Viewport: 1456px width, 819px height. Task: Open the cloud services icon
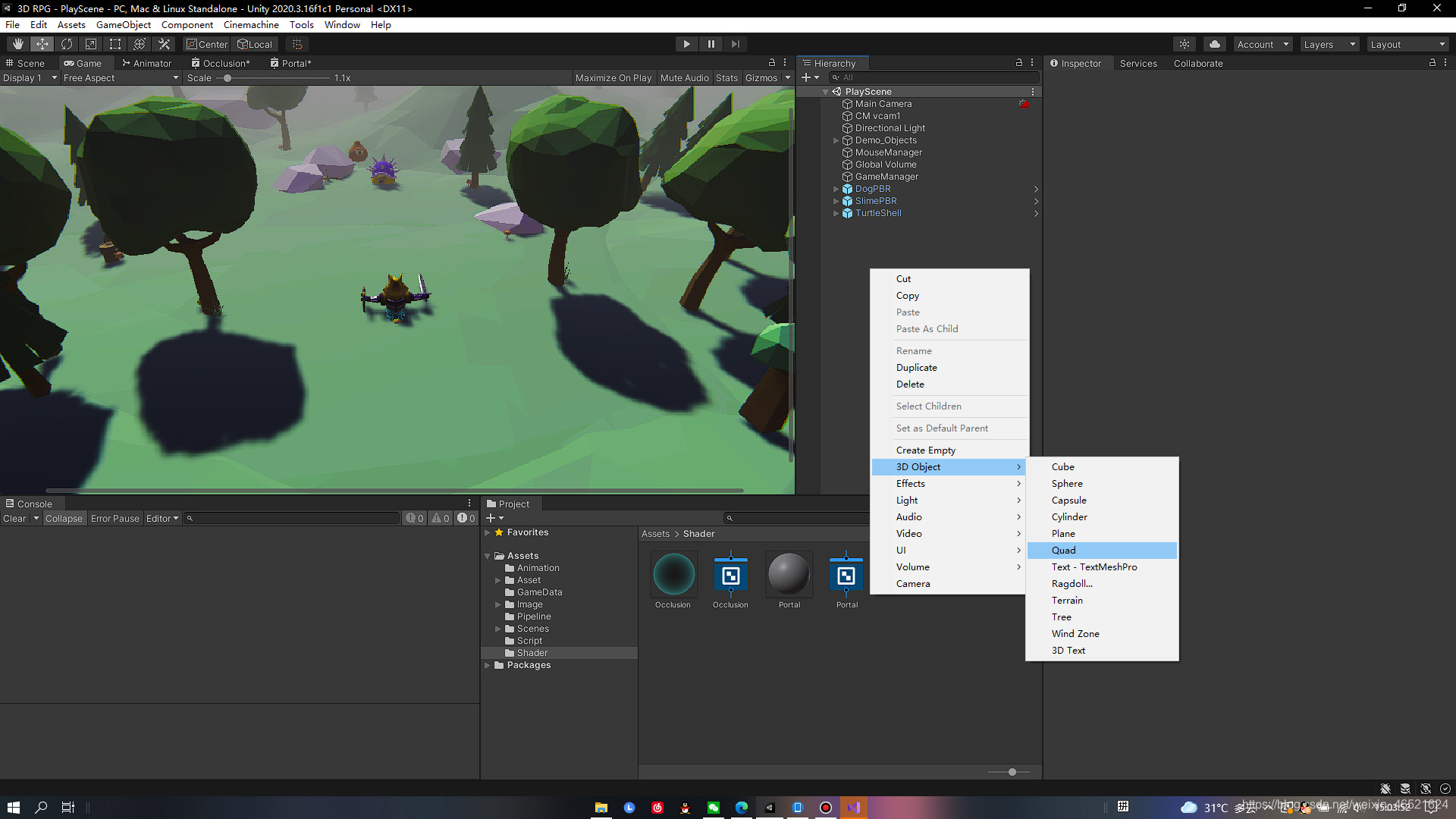(1215, 44)
